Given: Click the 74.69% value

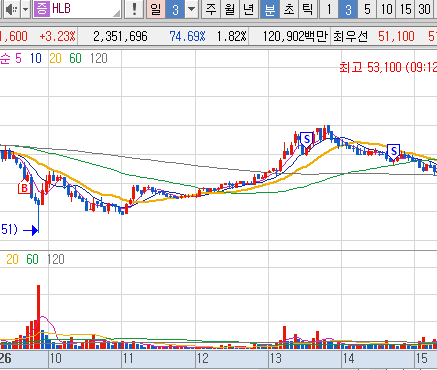Looking at the screenshot, I should [x=187, y=36].
